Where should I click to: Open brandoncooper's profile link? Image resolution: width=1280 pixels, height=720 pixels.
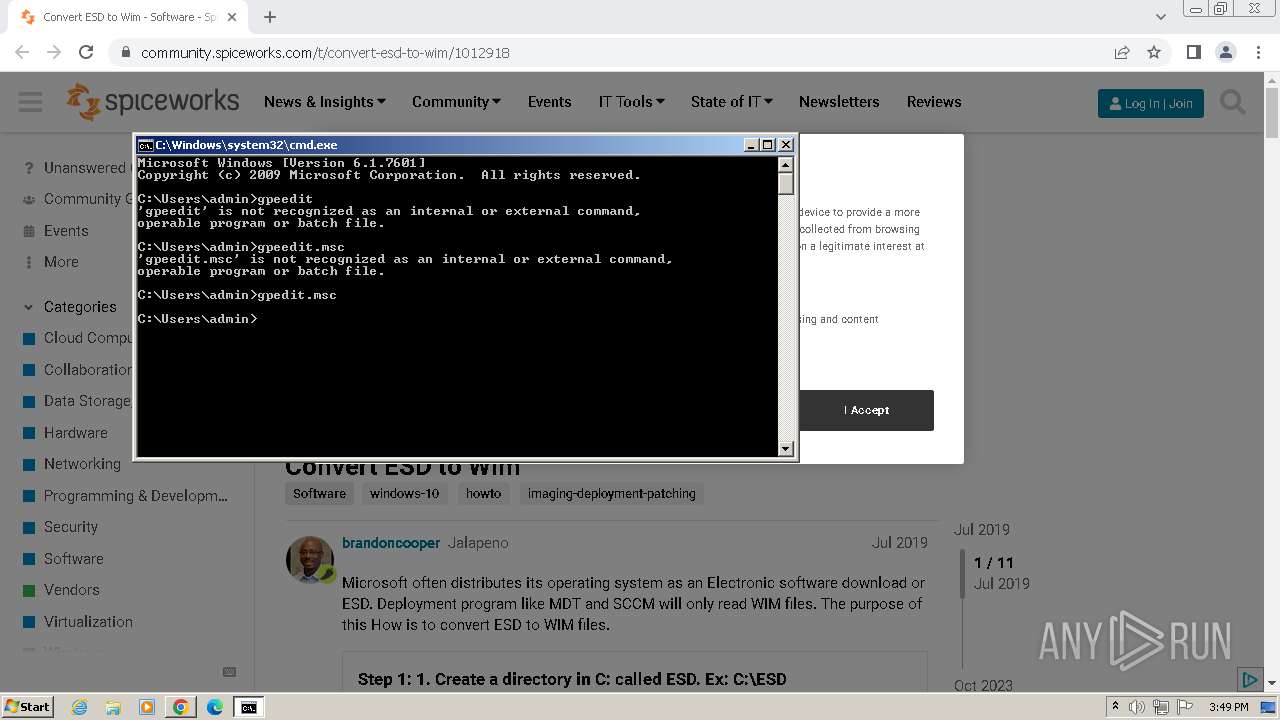[x=391, y=543]
